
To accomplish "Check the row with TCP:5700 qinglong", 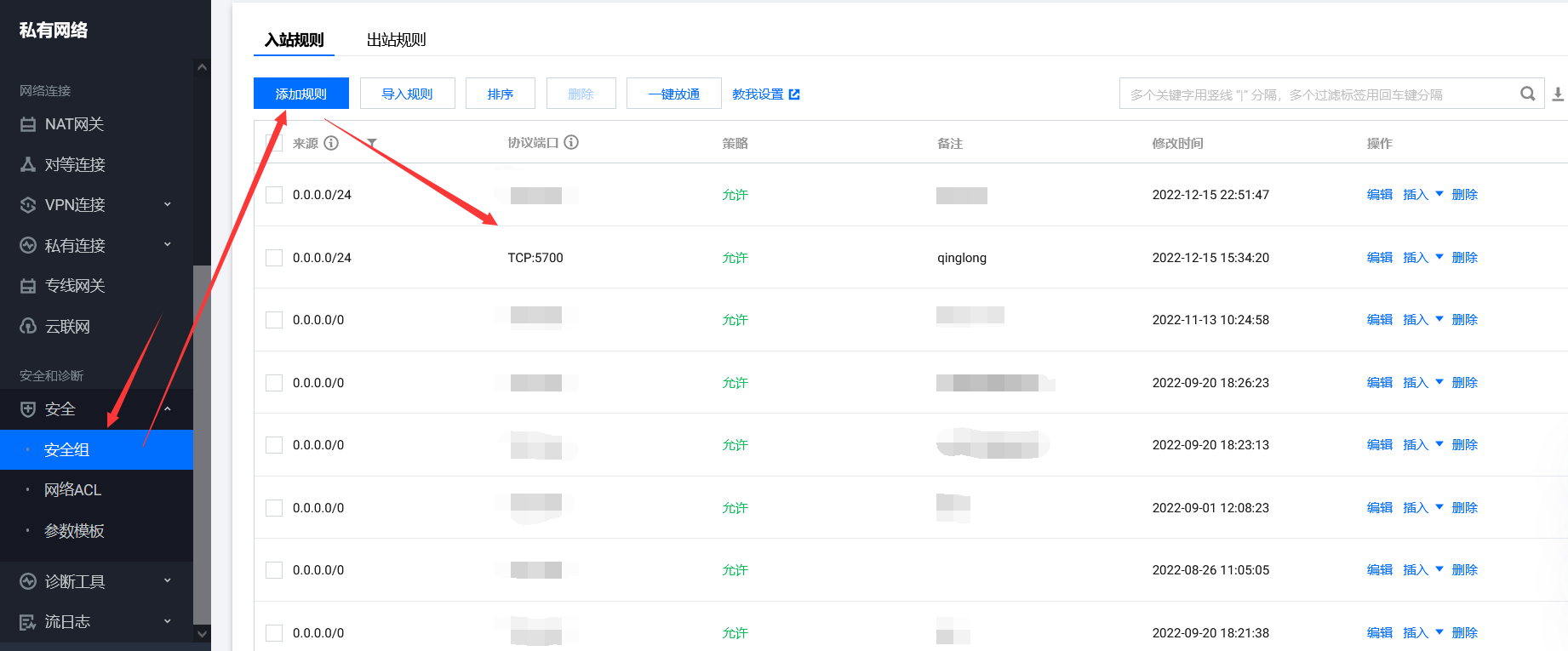I will point(274,258).
